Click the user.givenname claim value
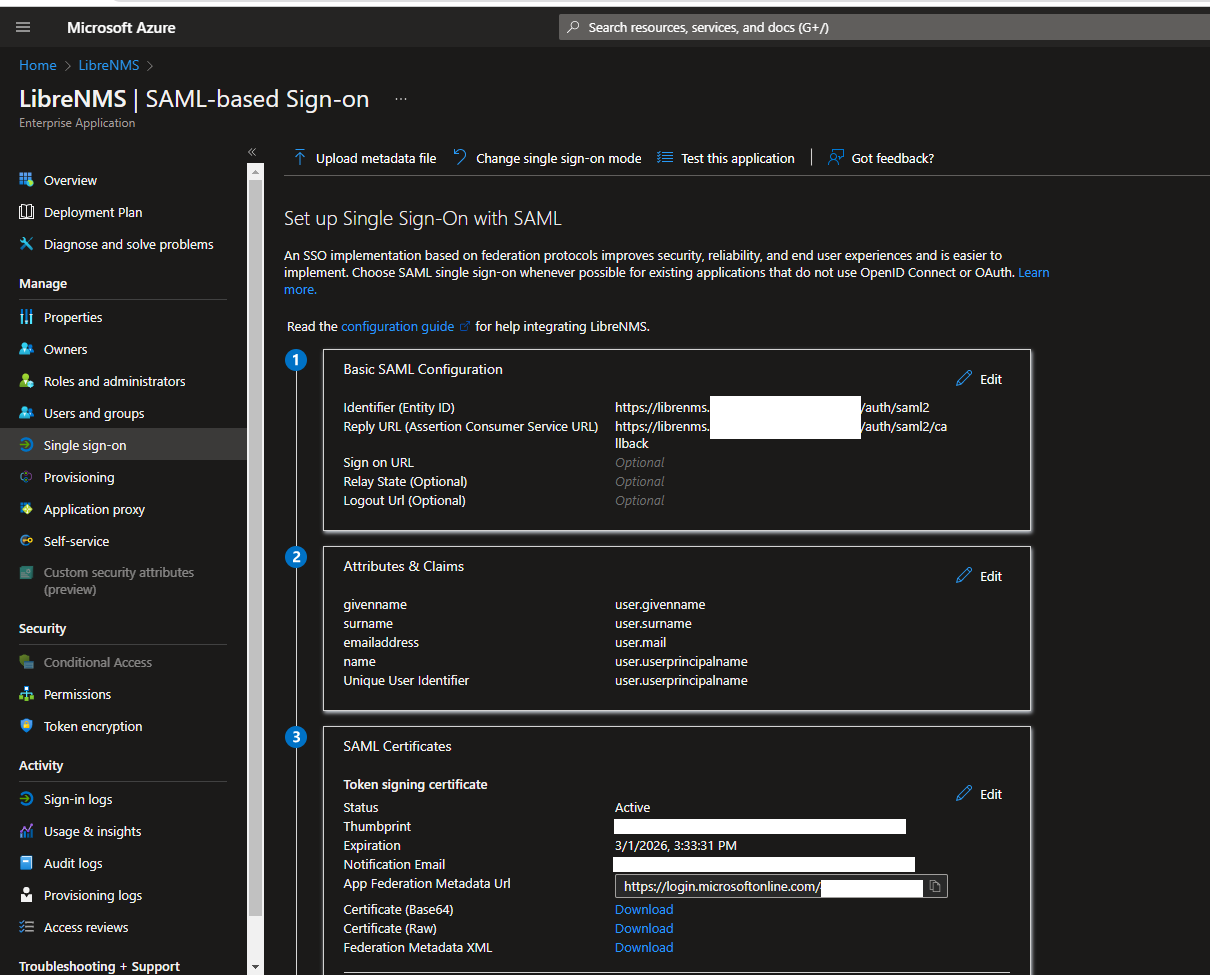 point(660,604)
